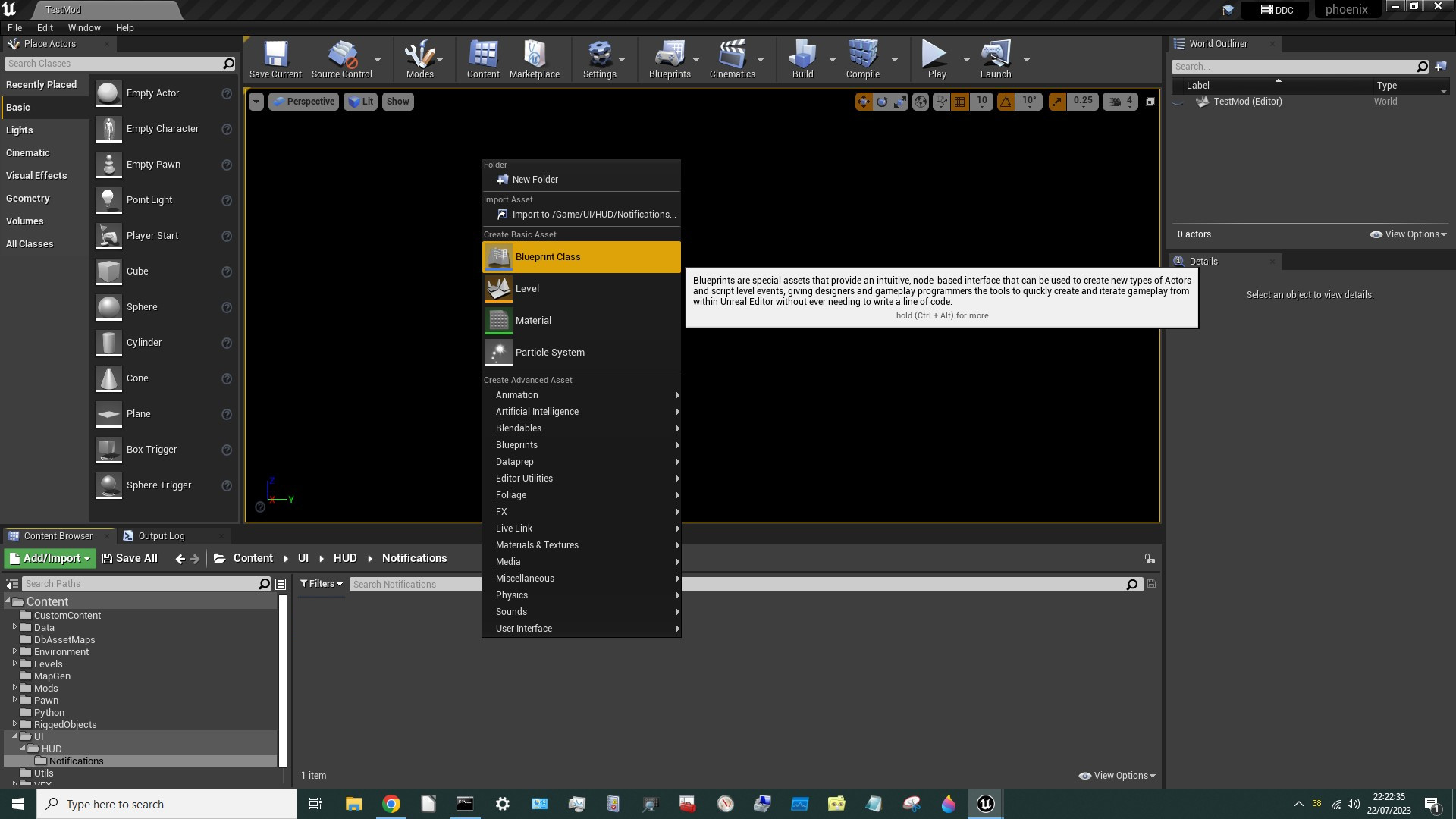The width and height of the screenshot is (1456, 819).
Task: Click Save Current toolbar icon
Action: point(275,59)
